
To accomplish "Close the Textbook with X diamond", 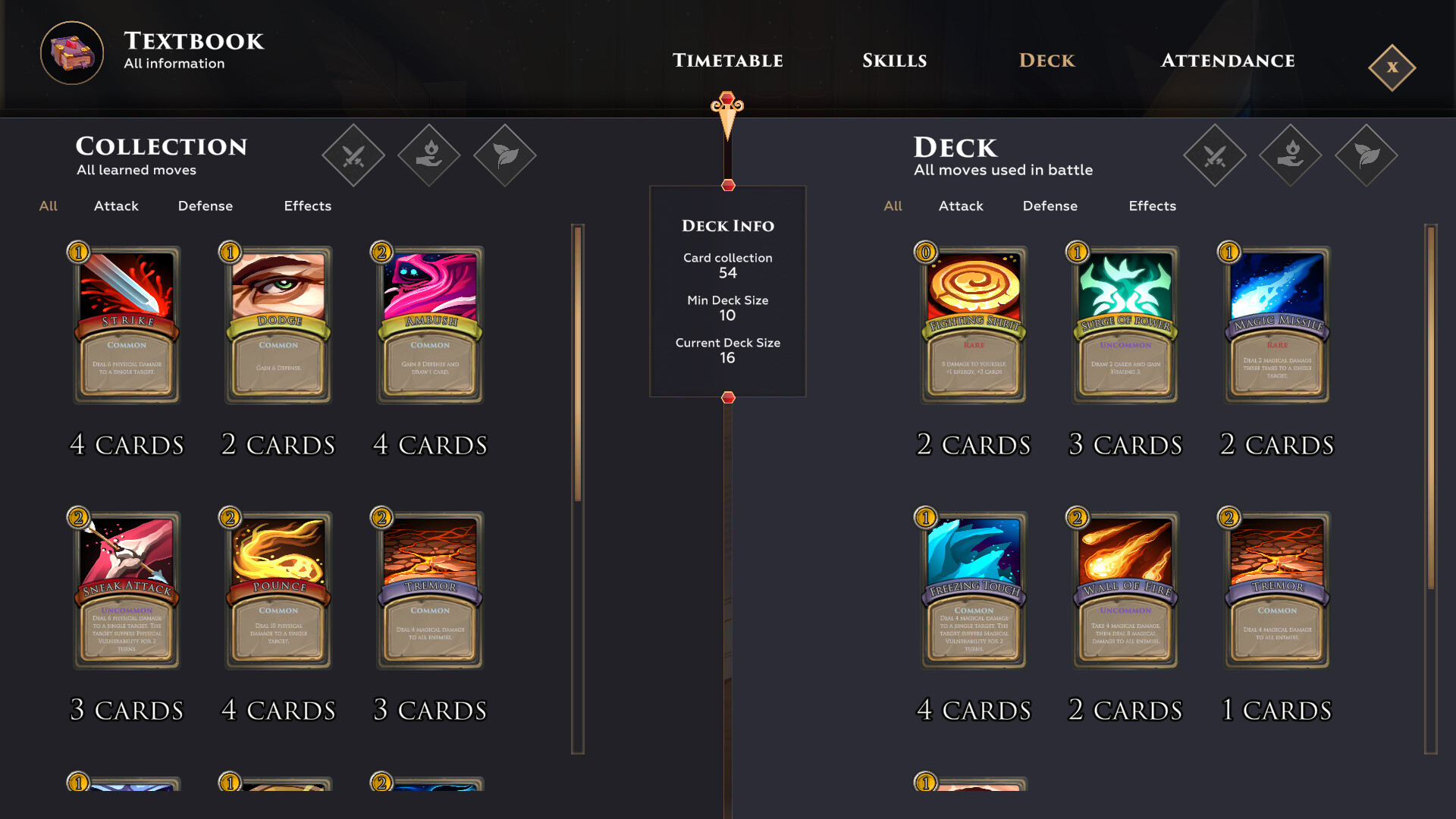I will coord(1392,67).
